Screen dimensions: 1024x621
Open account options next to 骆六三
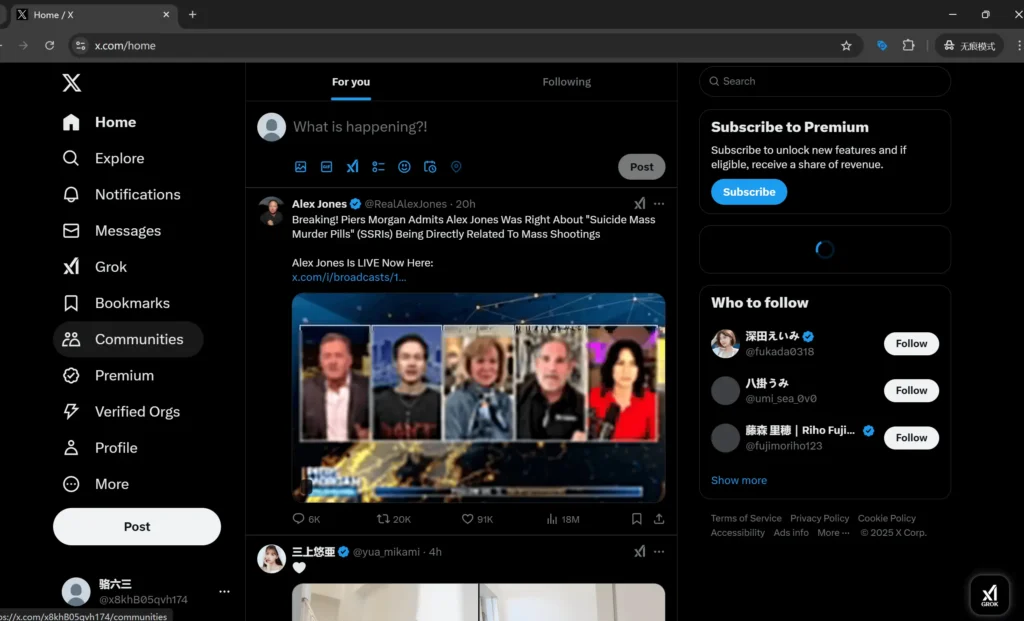pyautogui.click(x=224, y=591)
